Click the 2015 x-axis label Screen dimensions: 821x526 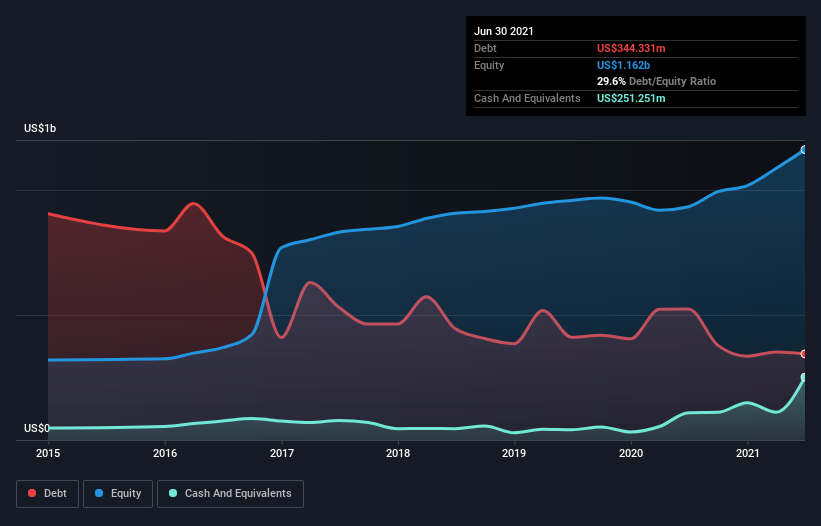tap(48, 453)
